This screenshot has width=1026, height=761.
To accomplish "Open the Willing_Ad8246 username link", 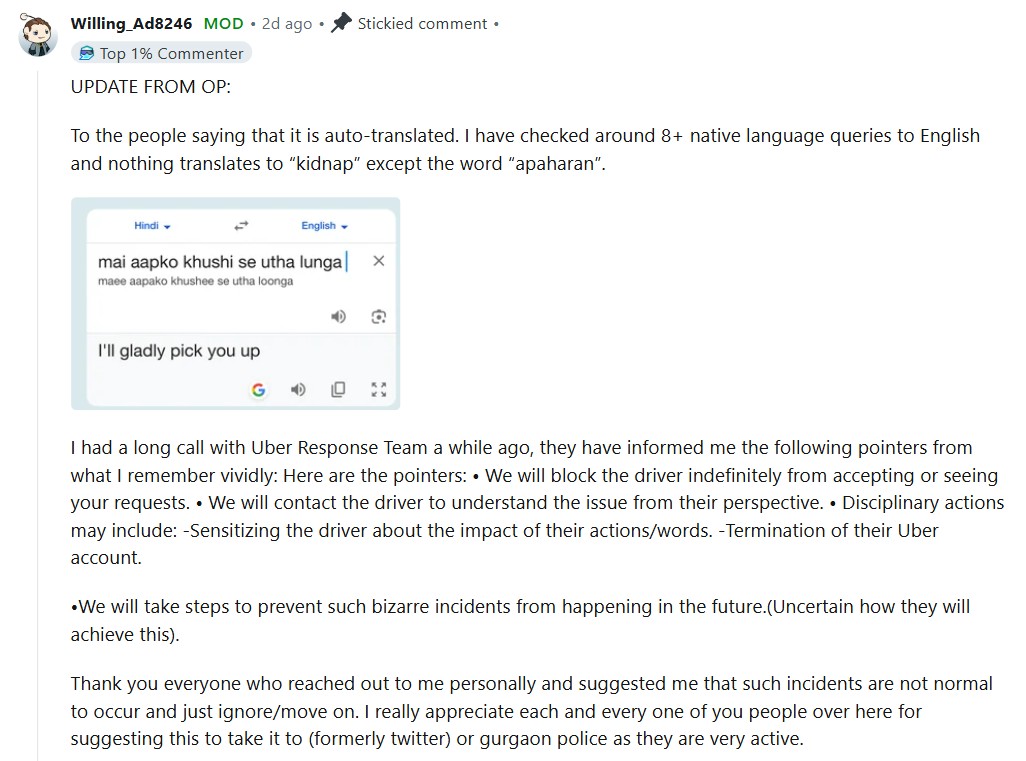I will 132,24.
